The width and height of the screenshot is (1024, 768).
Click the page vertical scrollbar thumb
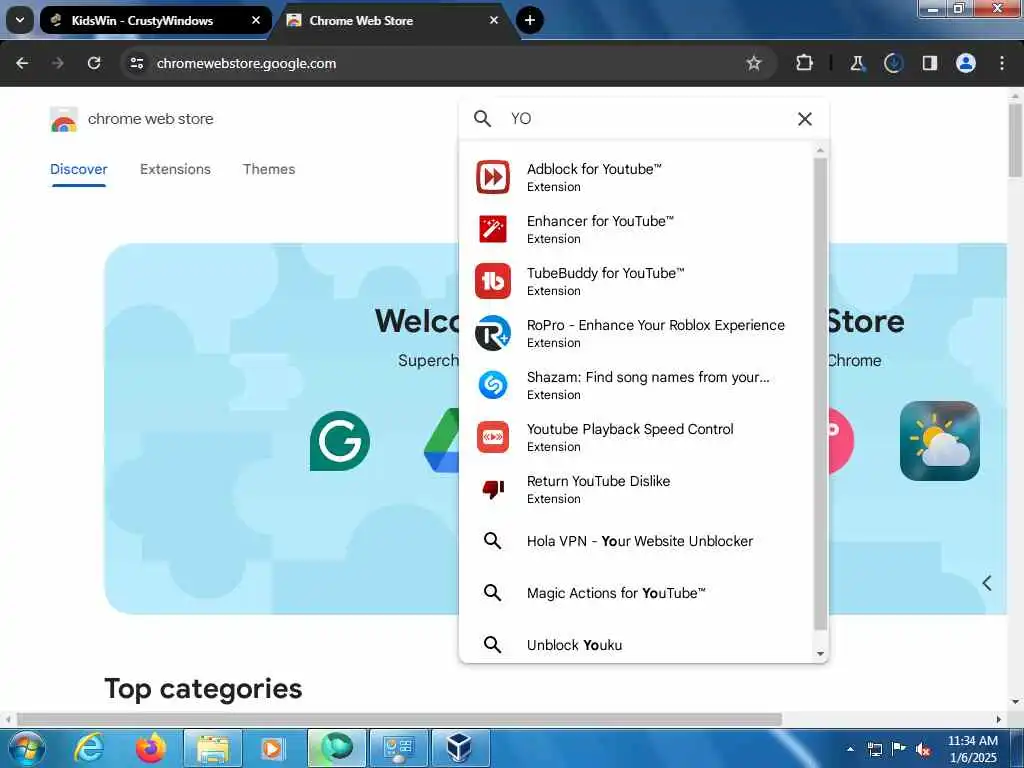(x=1014, y=140)
